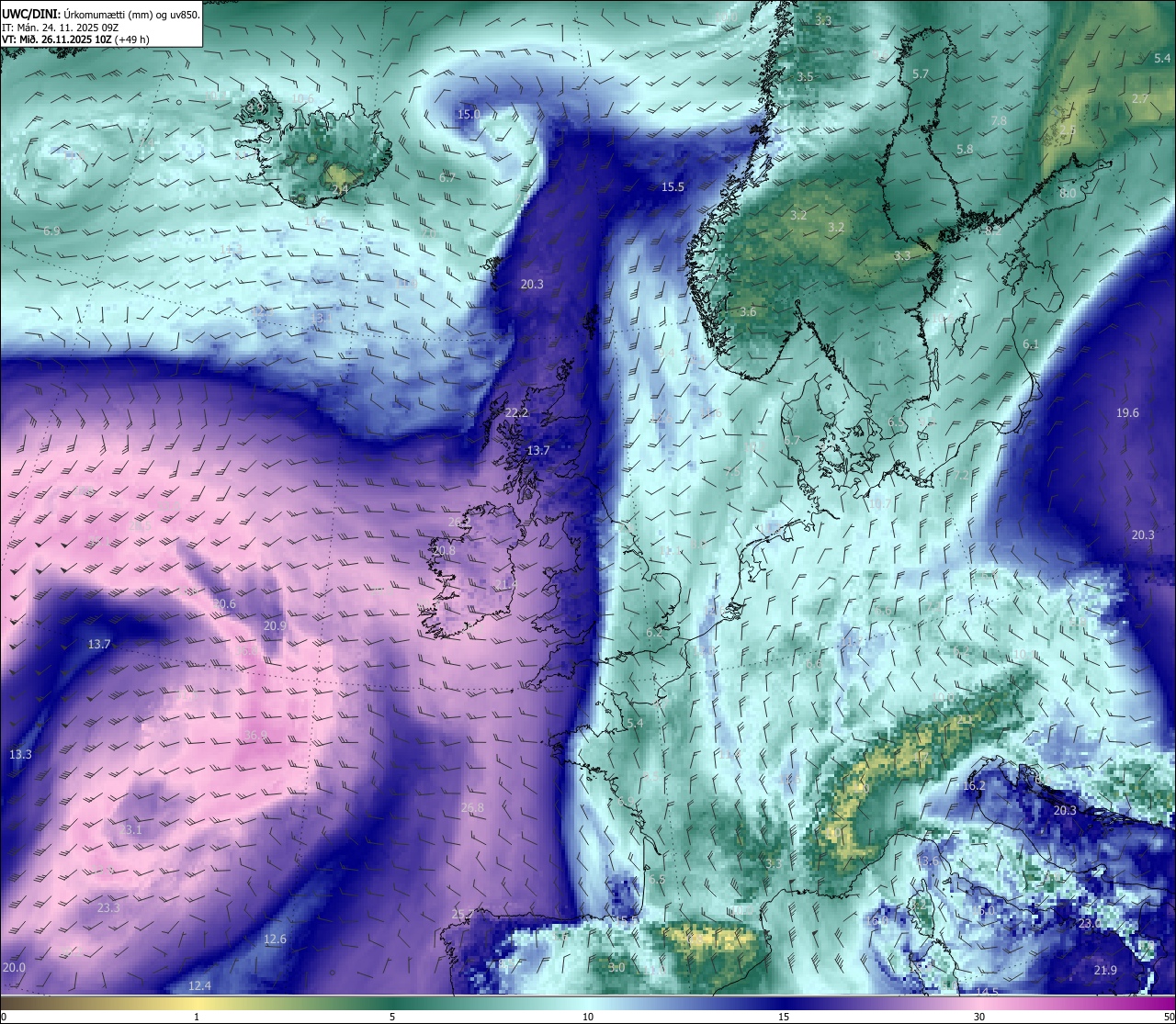Click the 26.8 value west of Biscay
Screen dimensions: 1176x1024
(x=471, y=807)
